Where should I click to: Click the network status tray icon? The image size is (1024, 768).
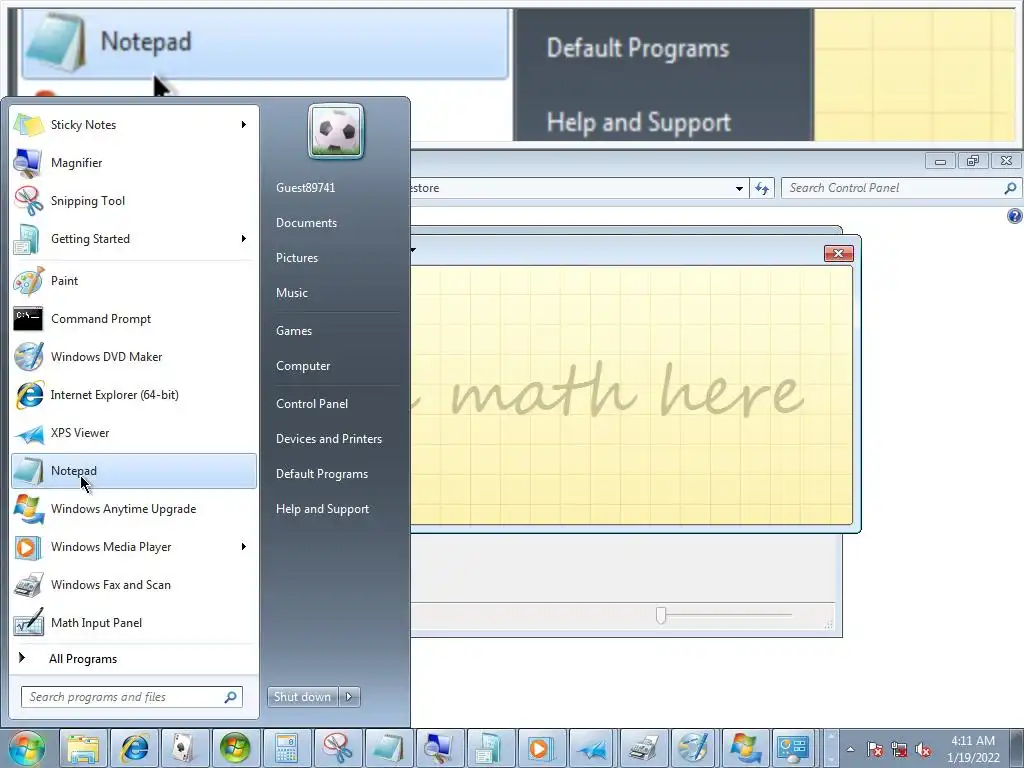point(899,749)
